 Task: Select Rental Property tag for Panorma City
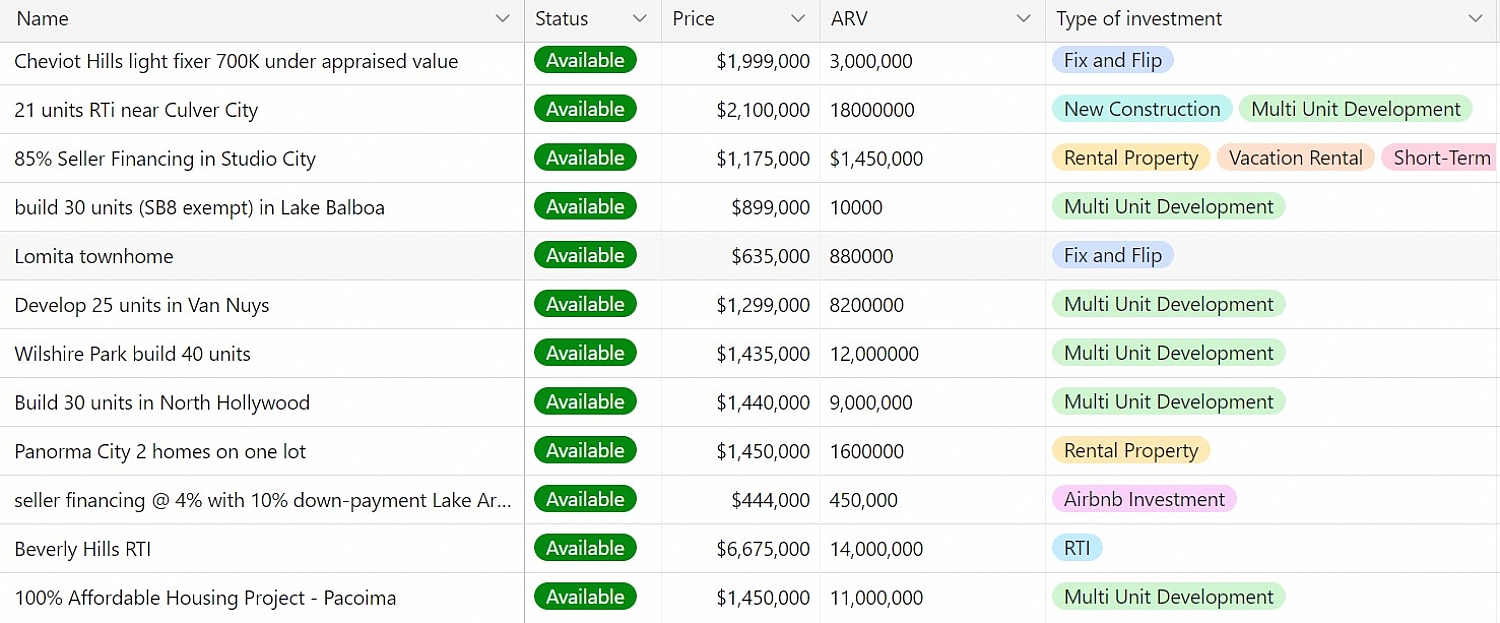pyautogui.click(x=1130, y=451)
